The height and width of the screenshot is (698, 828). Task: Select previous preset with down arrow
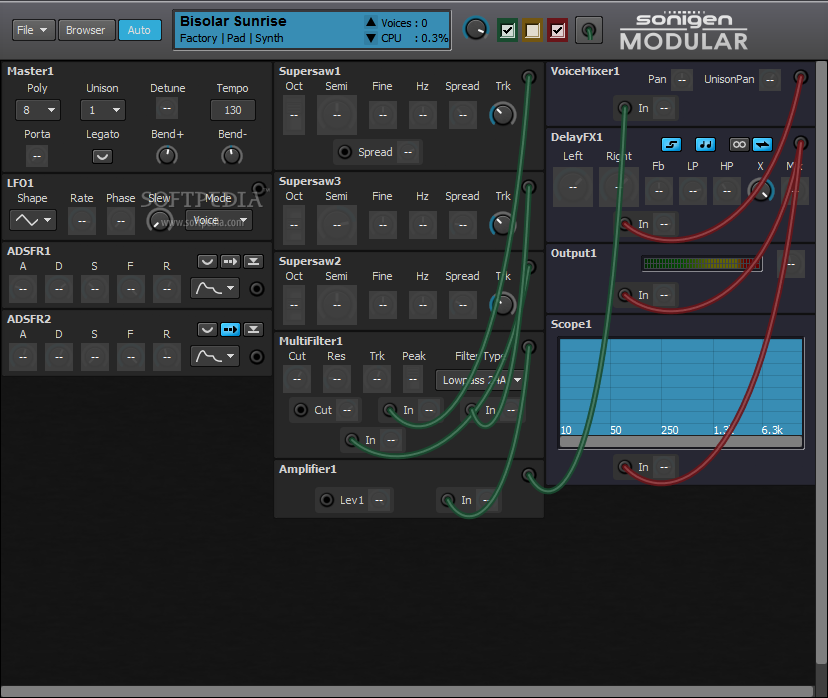coord(371,38)
